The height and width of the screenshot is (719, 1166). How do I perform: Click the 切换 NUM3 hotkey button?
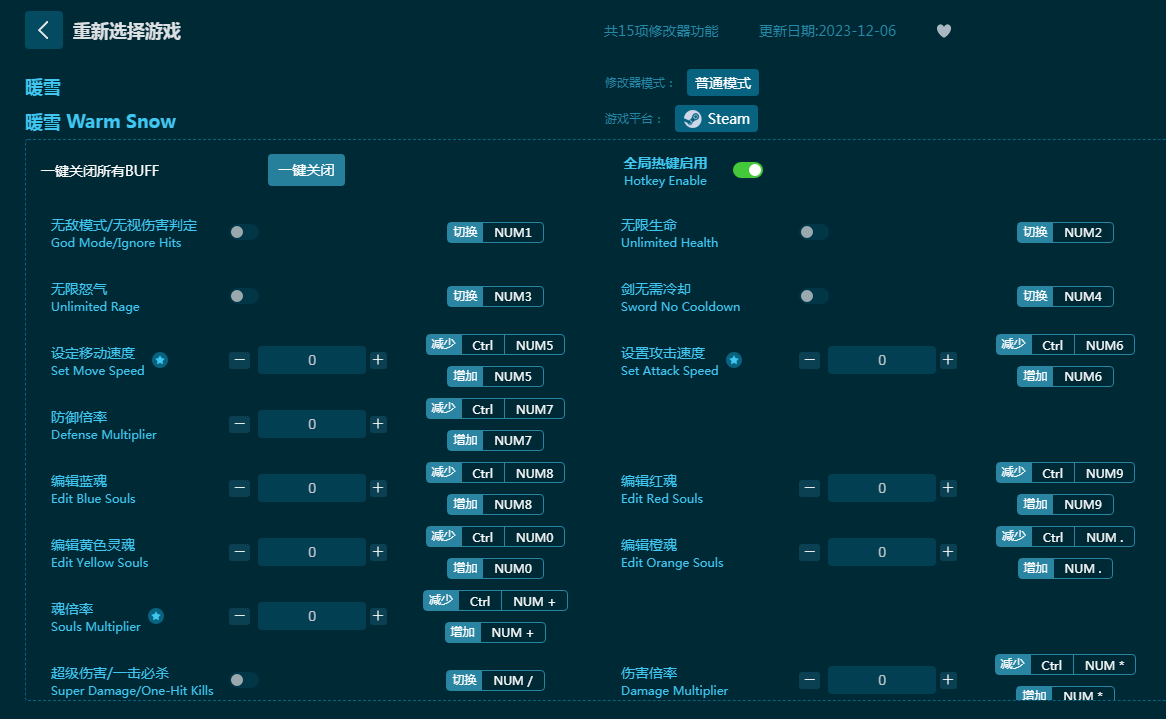tap(495, 296)
